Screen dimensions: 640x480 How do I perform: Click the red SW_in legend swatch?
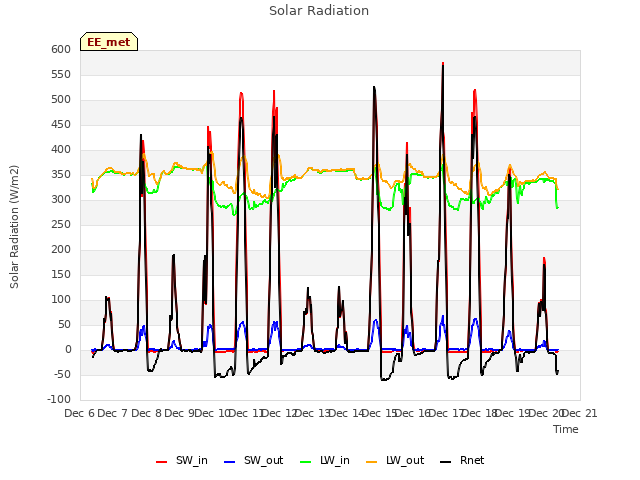click(162, 462)
